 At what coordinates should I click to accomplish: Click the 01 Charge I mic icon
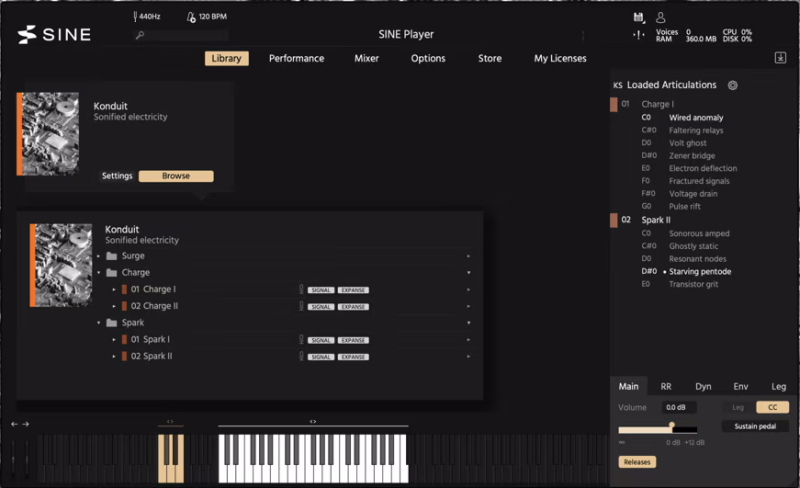[x=301, y=289]
